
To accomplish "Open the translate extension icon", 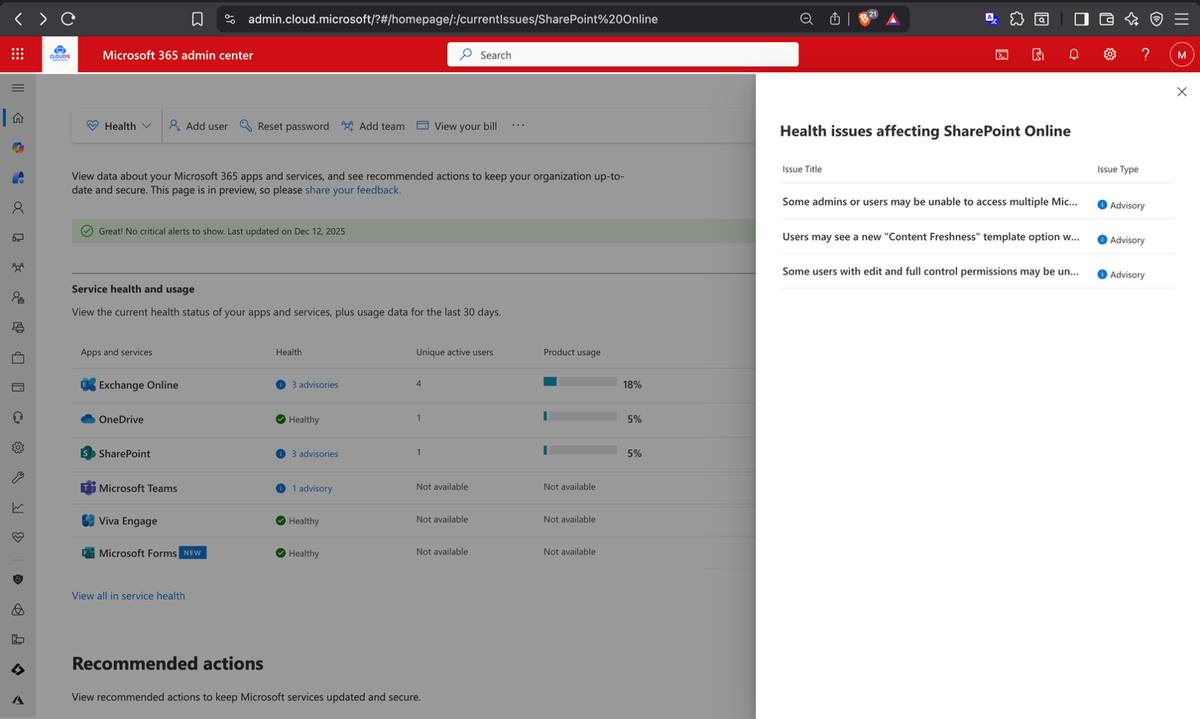I will tap(991, 18).
